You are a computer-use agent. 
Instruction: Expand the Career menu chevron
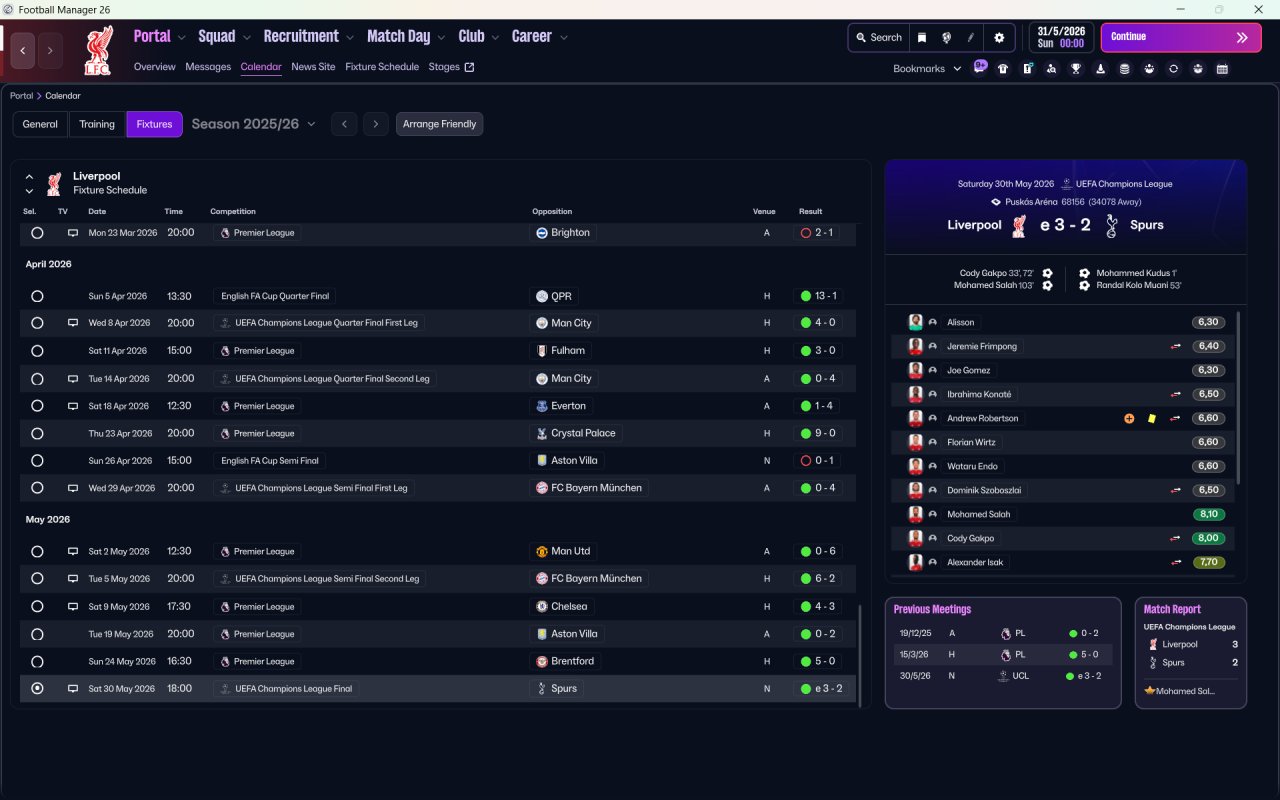tap(563, 38)
